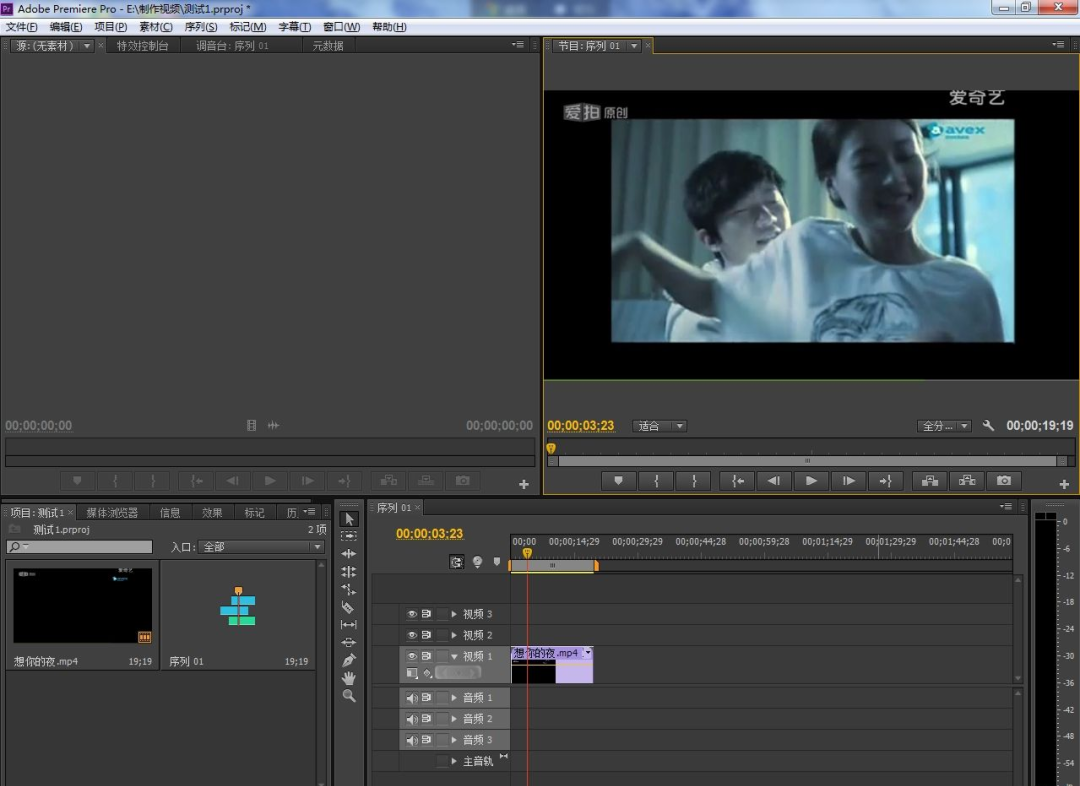The image size is (1080, 786).
Task: Expand the 视频 3 track
Action: pos(454,614)
